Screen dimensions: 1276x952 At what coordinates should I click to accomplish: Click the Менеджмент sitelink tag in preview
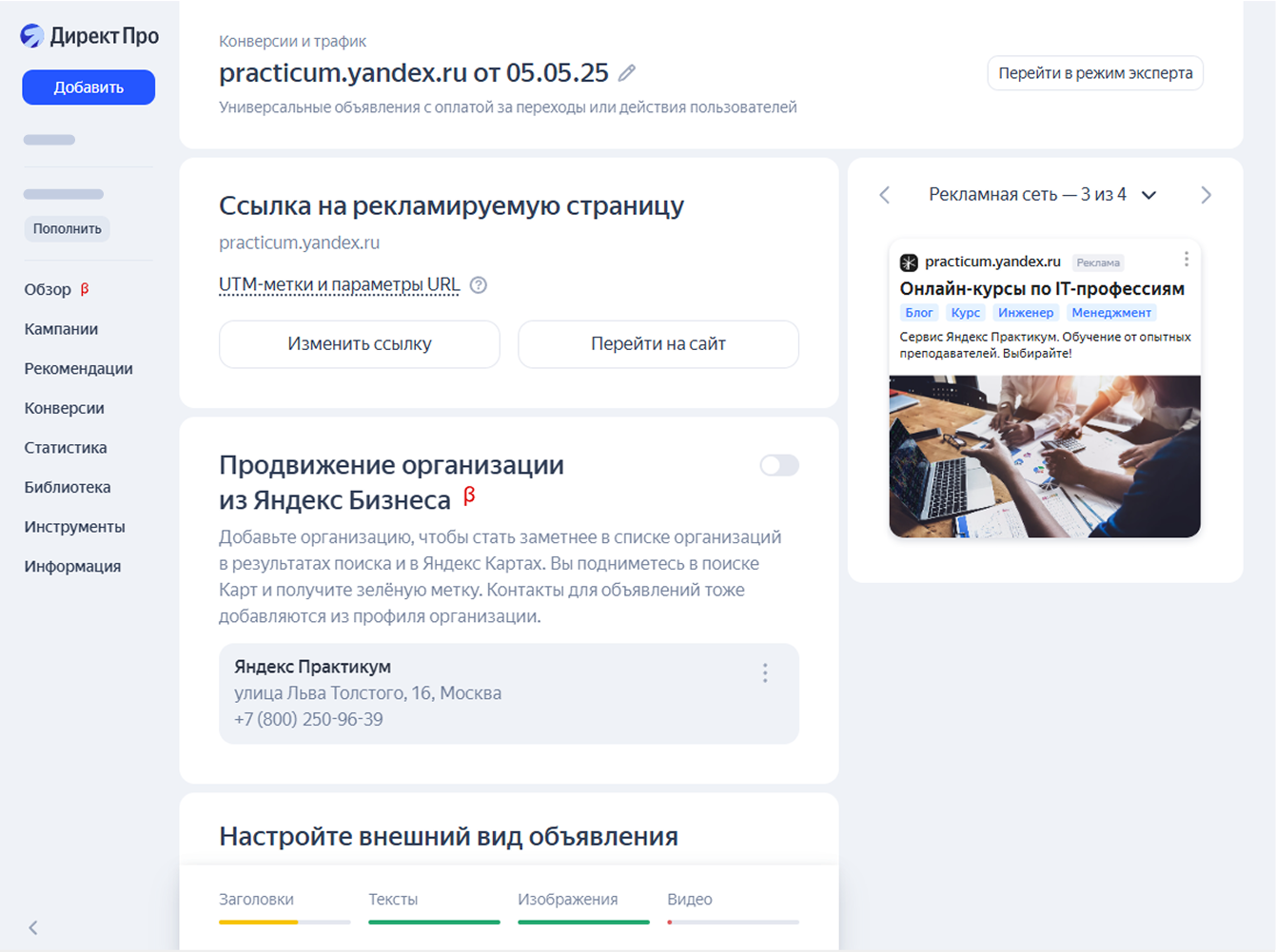coord(1111,313)
